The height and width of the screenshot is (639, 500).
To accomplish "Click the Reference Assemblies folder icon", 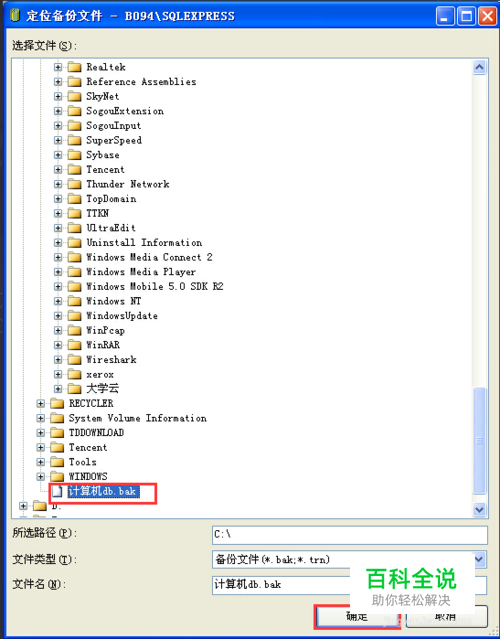I will point(74,82).
